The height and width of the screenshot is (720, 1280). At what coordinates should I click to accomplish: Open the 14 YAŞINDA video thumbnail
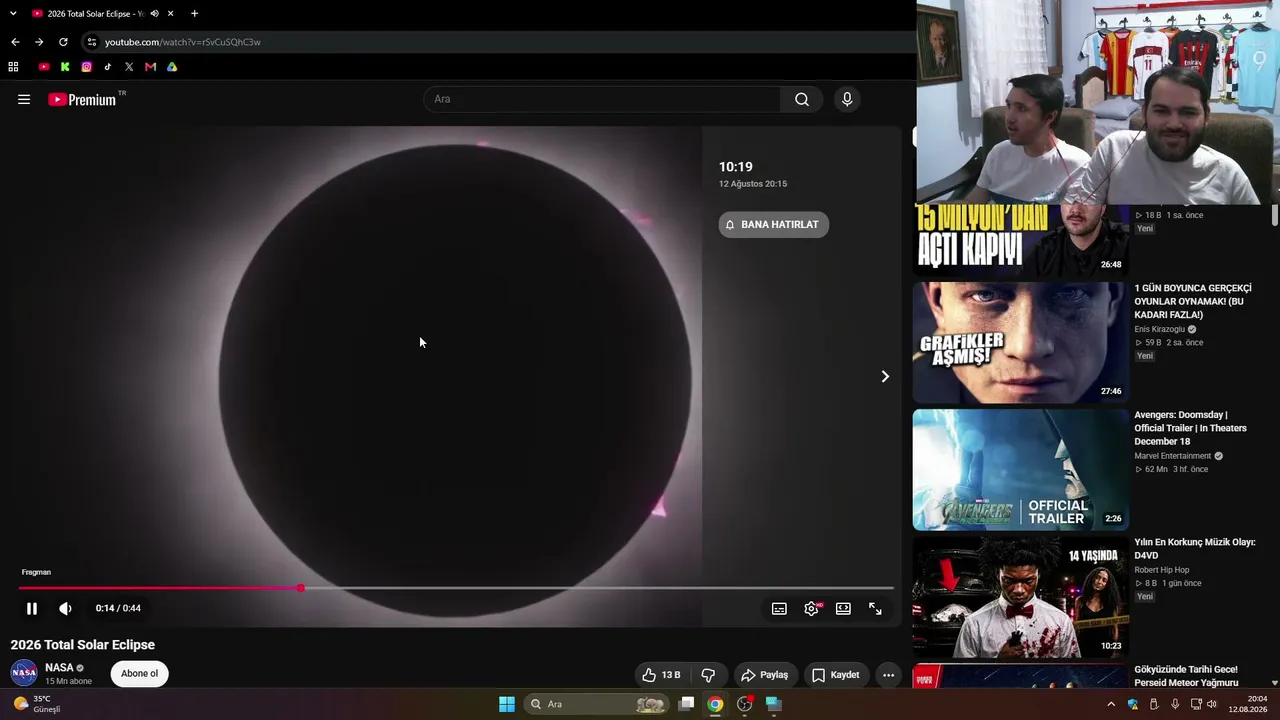[1020, 597]
